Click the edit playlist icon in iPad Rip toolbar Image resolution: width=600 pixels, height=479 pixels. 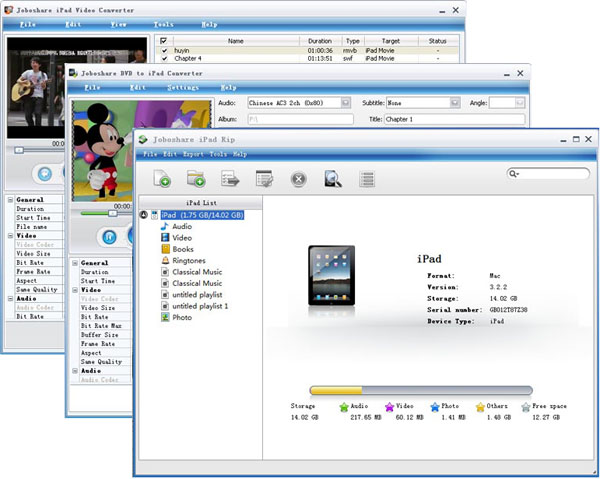tap(264, 179)
